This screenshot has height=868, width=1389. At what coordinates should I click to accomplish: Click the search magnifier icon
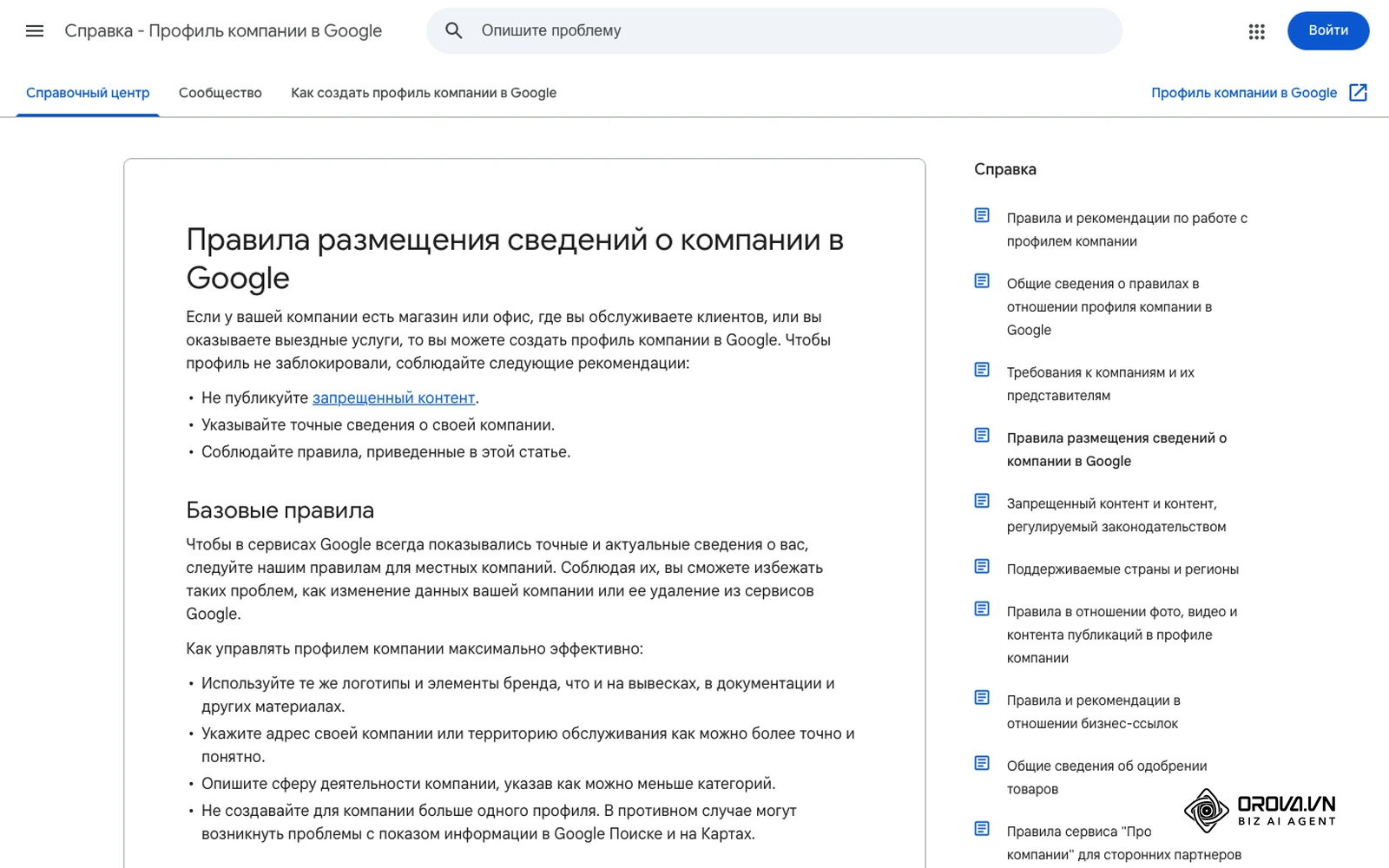point(453,31)
